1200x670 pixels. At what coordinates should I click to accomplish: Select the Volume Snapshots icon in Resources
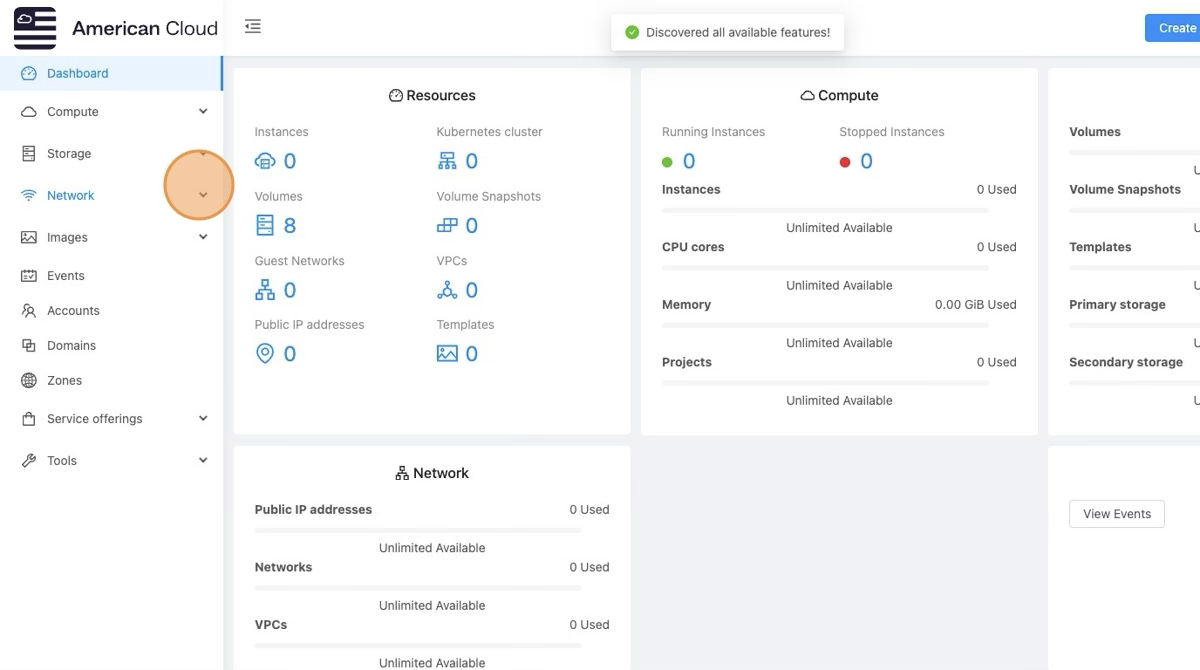pyautogui.click(x=447, y=225)
